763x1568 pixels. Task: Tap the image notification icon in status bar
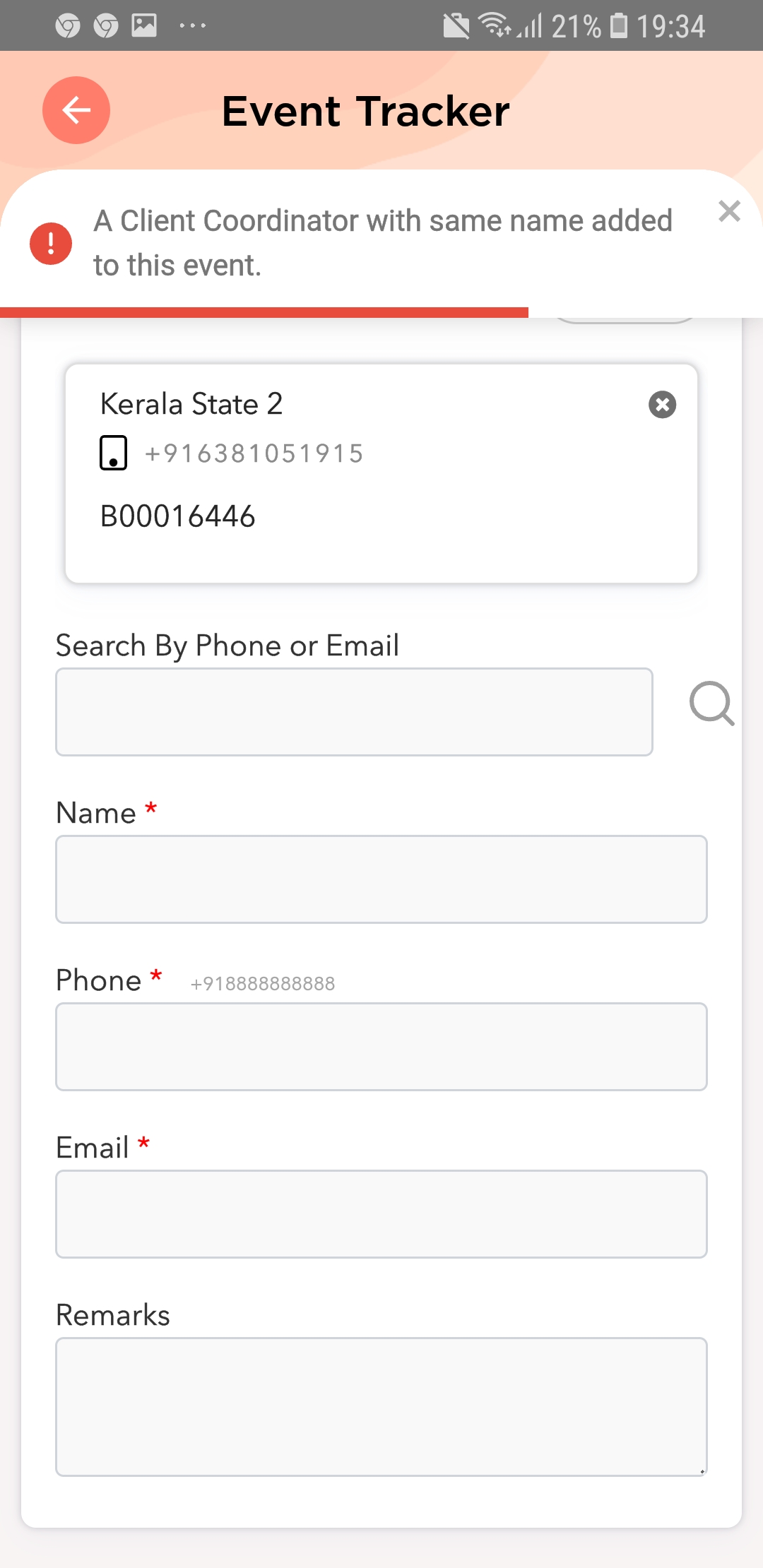144,26
